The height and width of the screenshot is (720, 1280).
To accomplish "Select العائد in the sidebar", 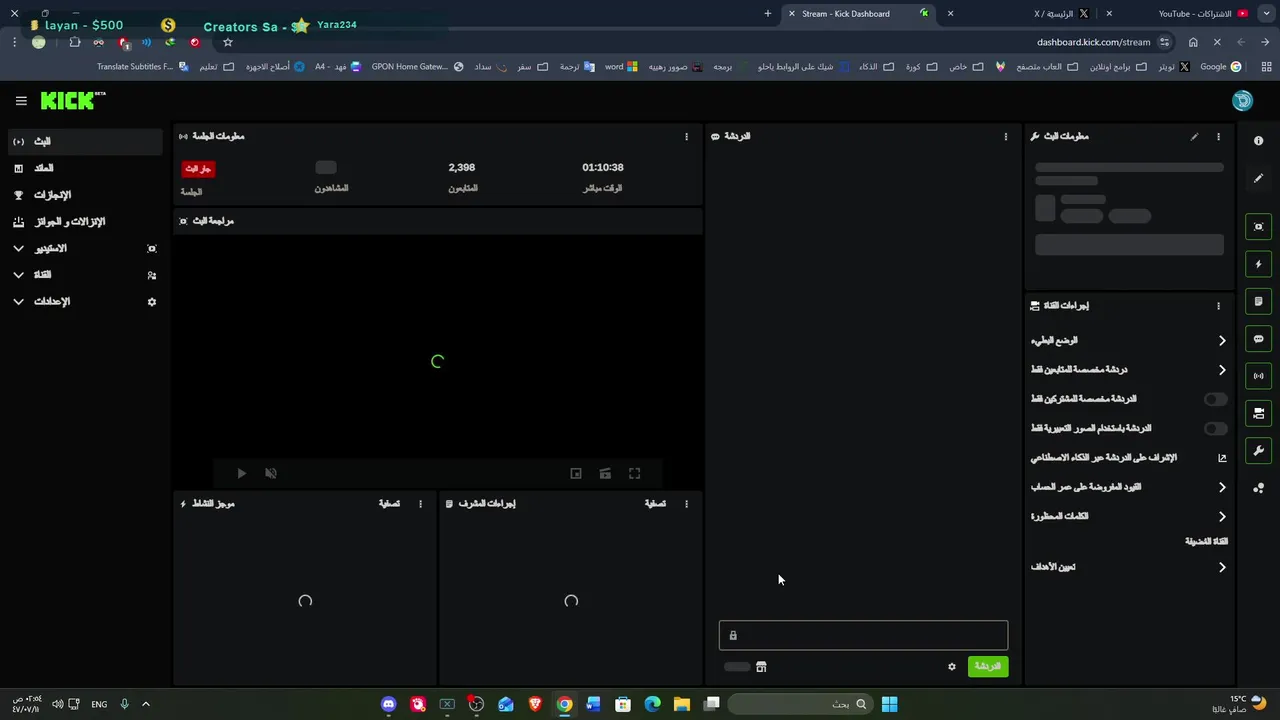I will [85, 168].
